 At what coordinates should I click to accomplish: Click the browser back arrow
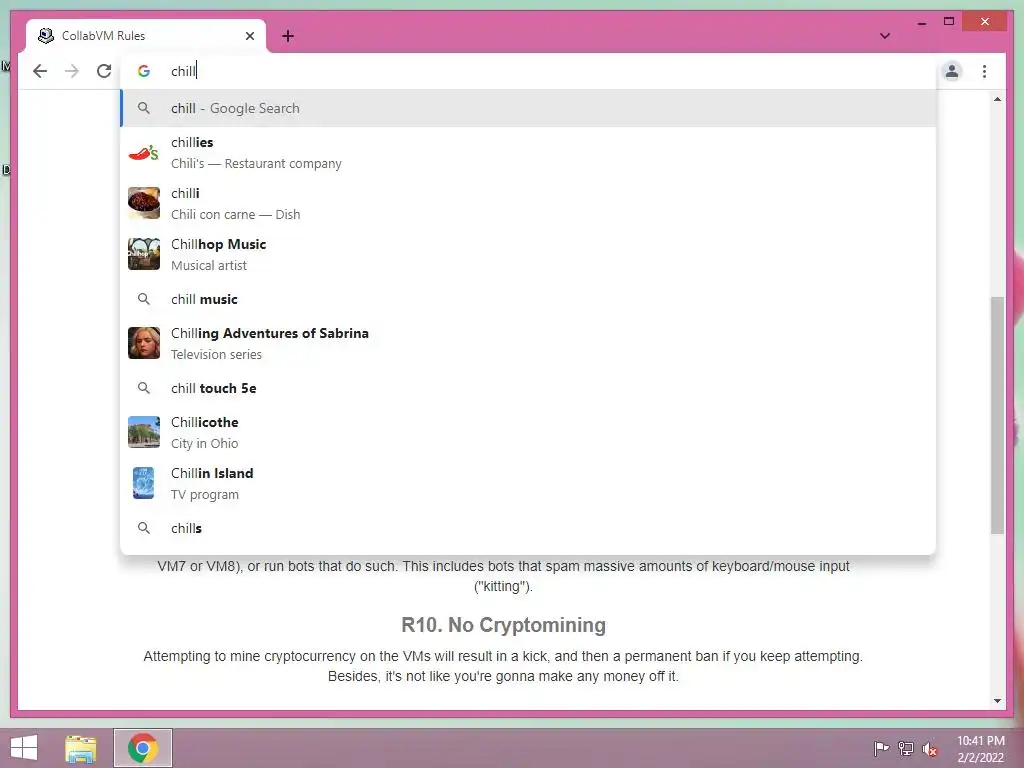tap(40, 71)
